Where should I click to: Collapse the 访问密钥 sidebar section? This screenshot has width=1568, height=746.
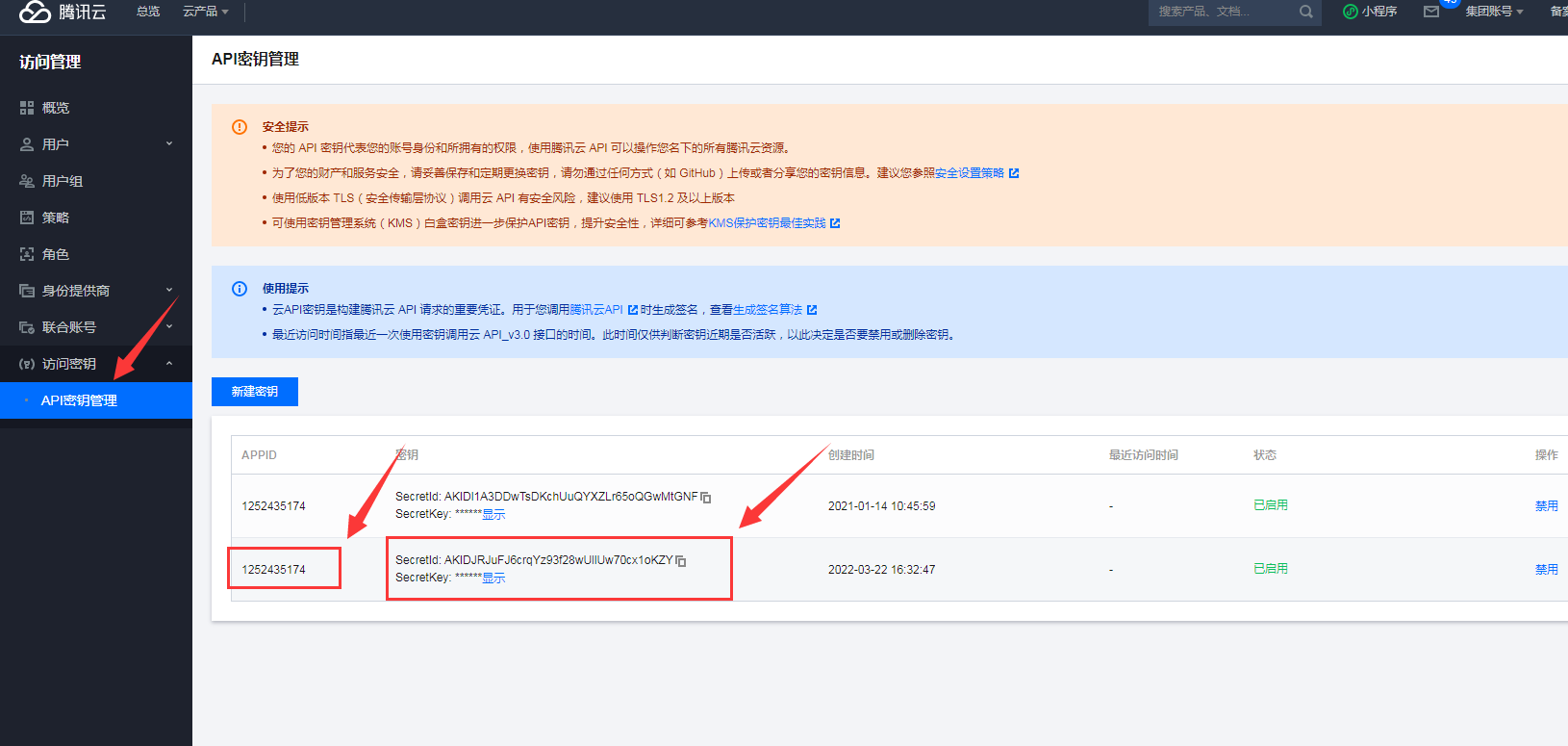[169, 364]
